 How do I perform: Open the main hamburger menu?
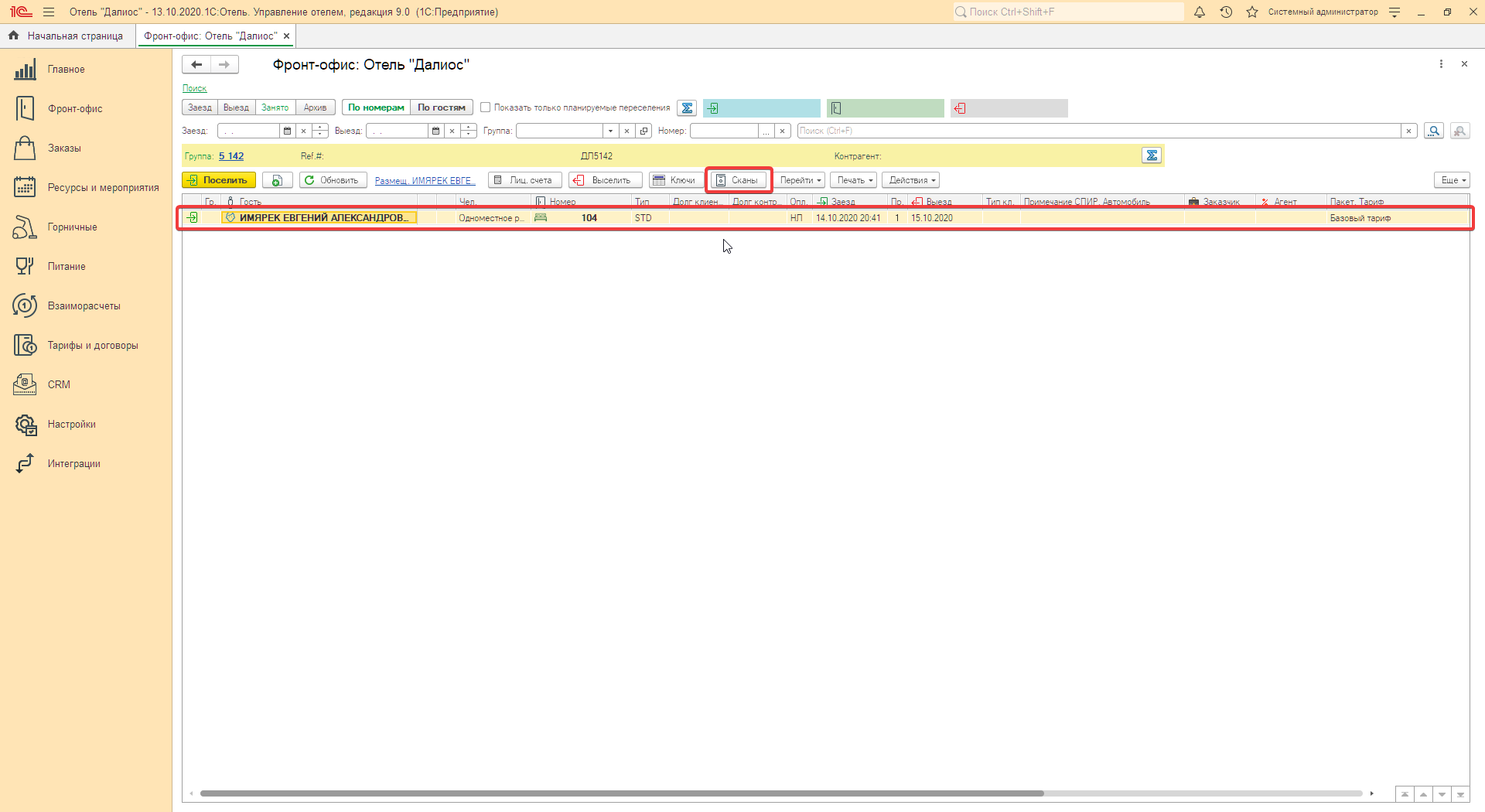click(x=49, y=12)
